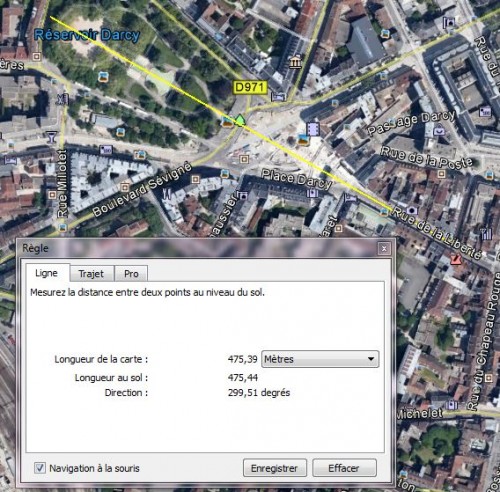Switch to the Trajet tab

(91, 274)
